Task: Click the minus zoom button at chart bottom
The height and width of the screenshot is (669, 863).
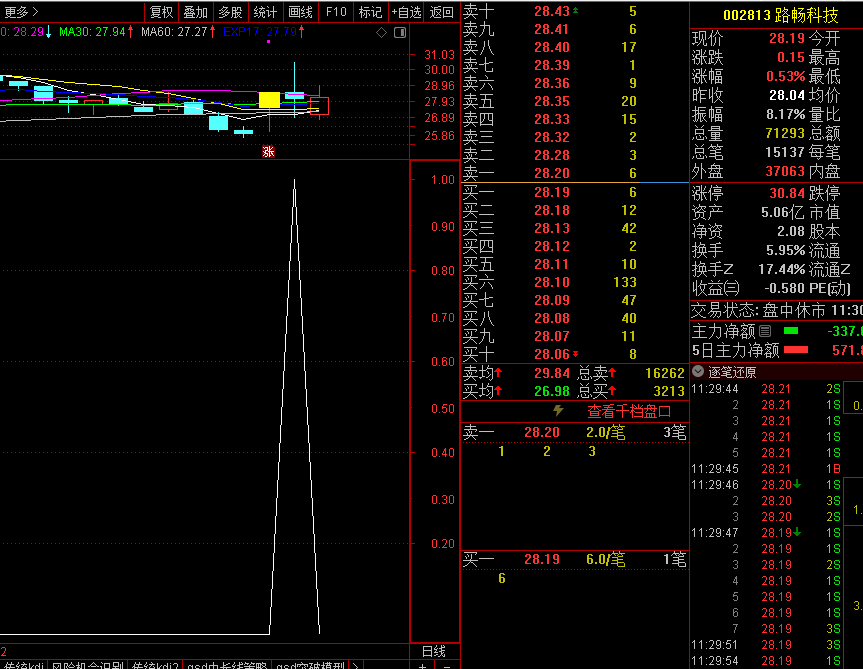Action: tap(444, 665)
